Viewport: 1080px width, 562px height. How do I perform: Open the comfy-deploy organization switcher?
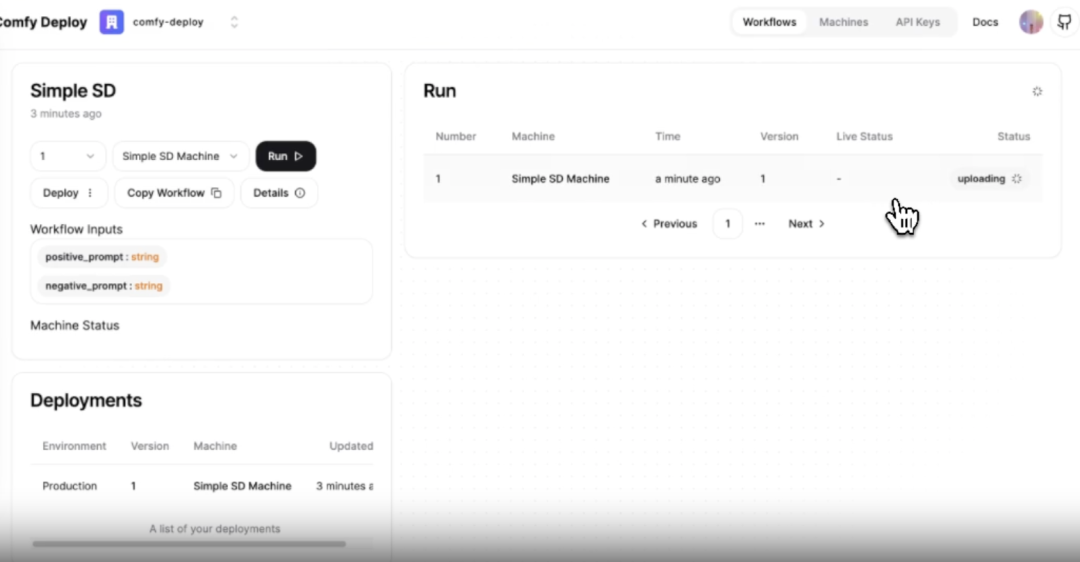point(234,22)
